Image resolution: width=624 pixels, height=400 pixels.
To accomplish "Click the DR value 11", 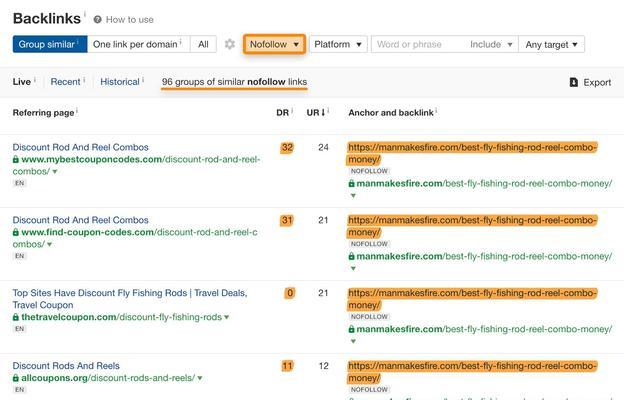I will click(287, 366).
